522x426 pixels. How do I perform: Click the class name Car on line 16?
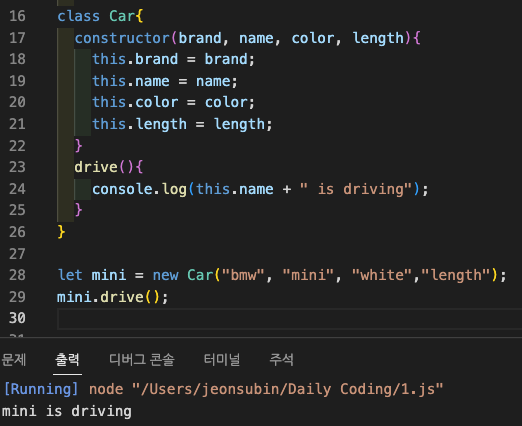coord(122,16)
